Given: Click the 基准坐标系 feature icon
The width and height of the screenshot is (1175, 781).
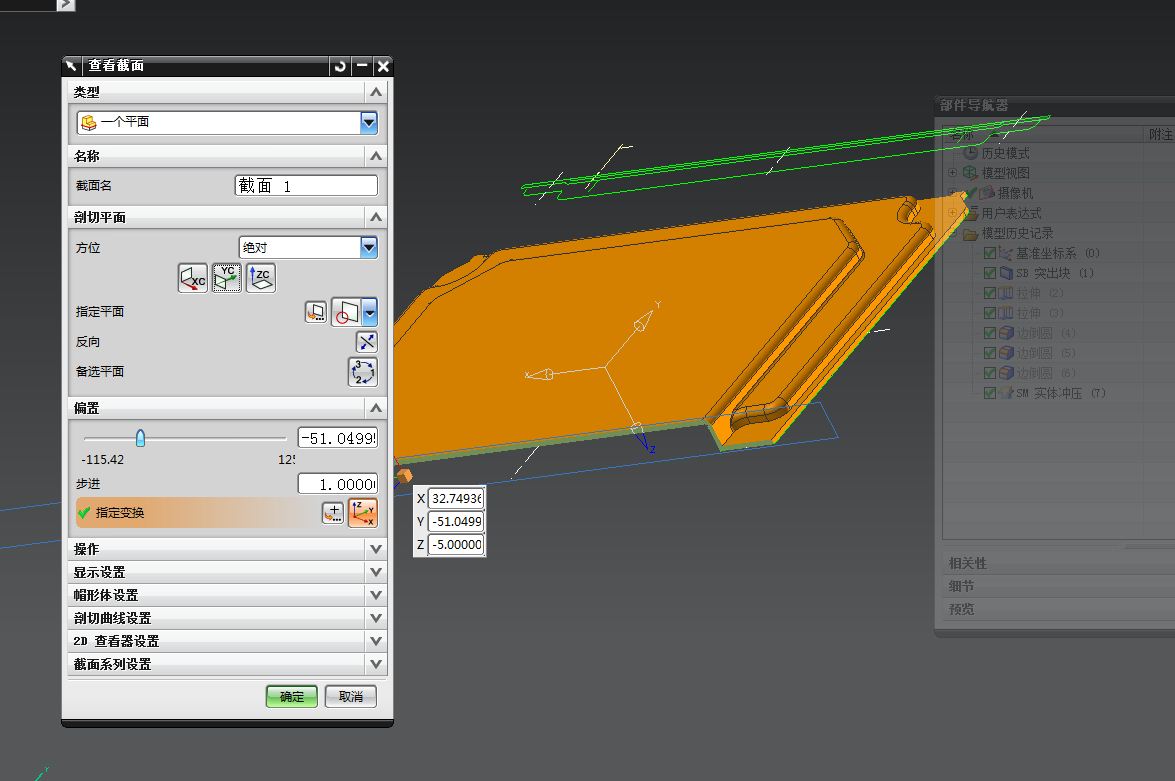Looking at the screenshot, I should (1006, 253).
